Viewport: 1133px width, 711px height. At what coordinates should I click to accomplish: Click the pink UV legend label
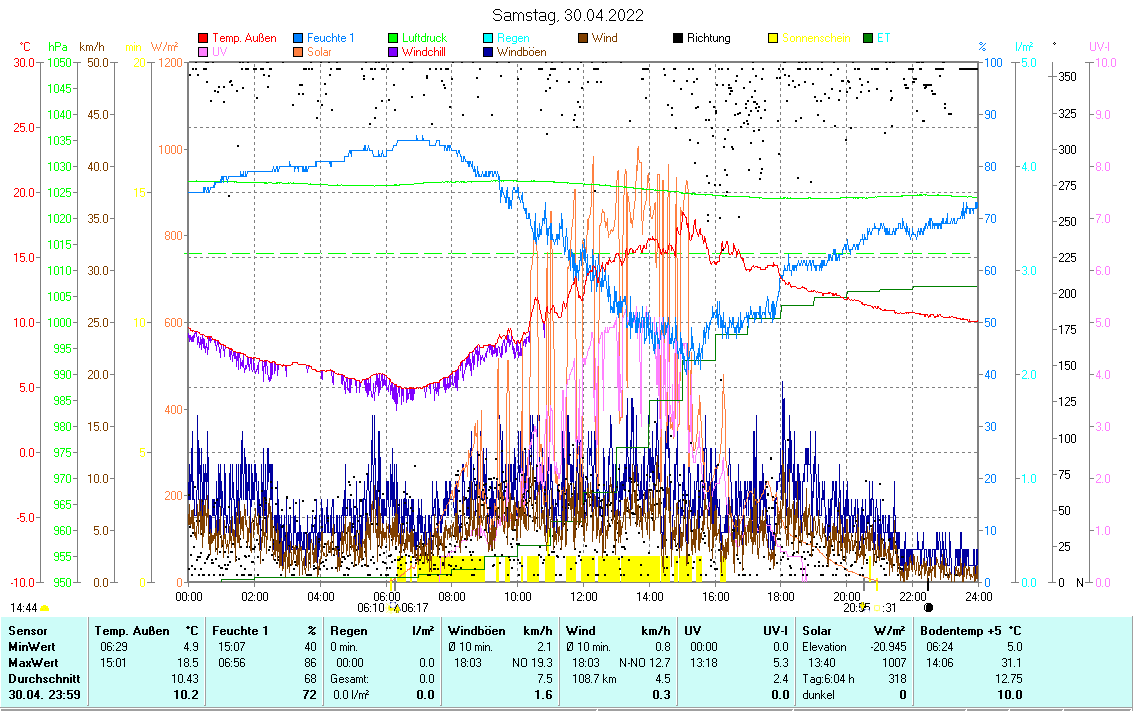(x=219, y=51)
